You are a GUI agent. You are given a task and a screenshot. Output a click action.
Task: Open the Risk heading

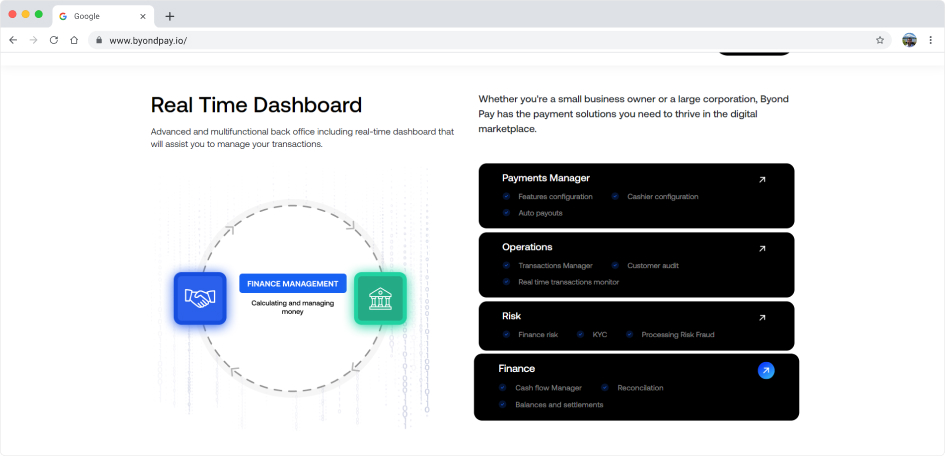511,316
